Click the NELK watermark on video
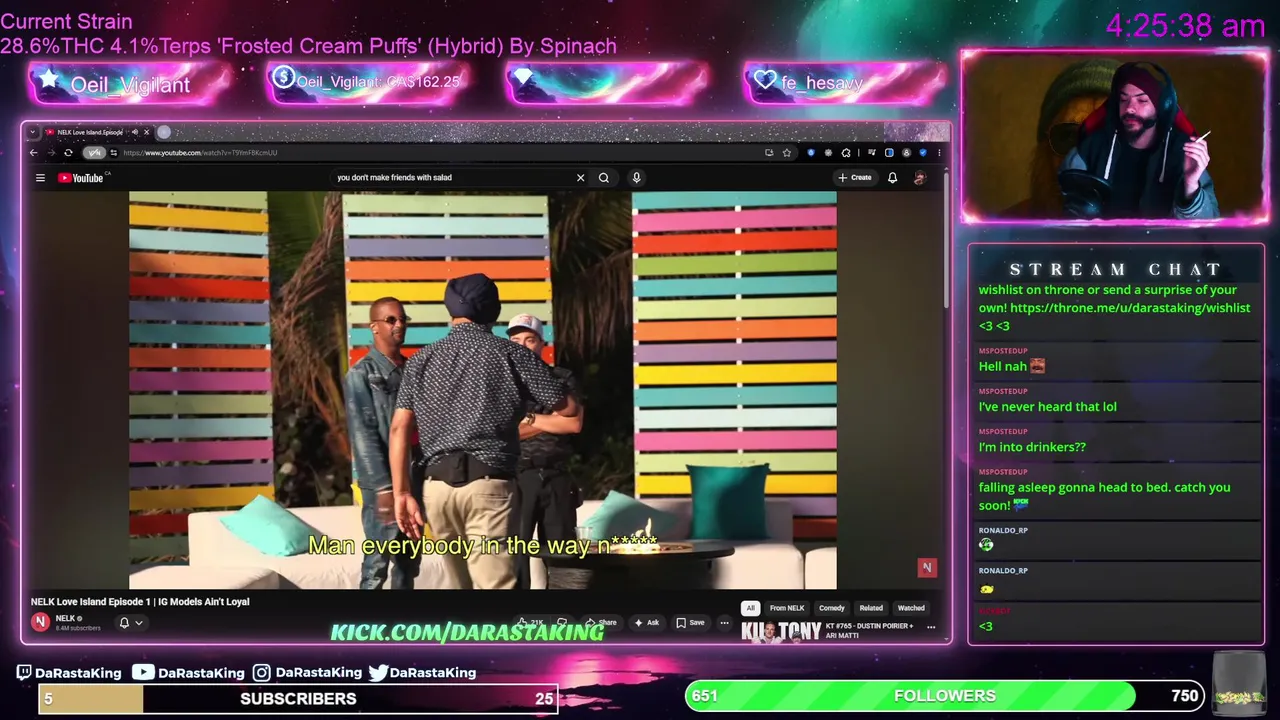The height and width of the screenshot is (720, 1280). pyautogui.click(x=927, y=568)
